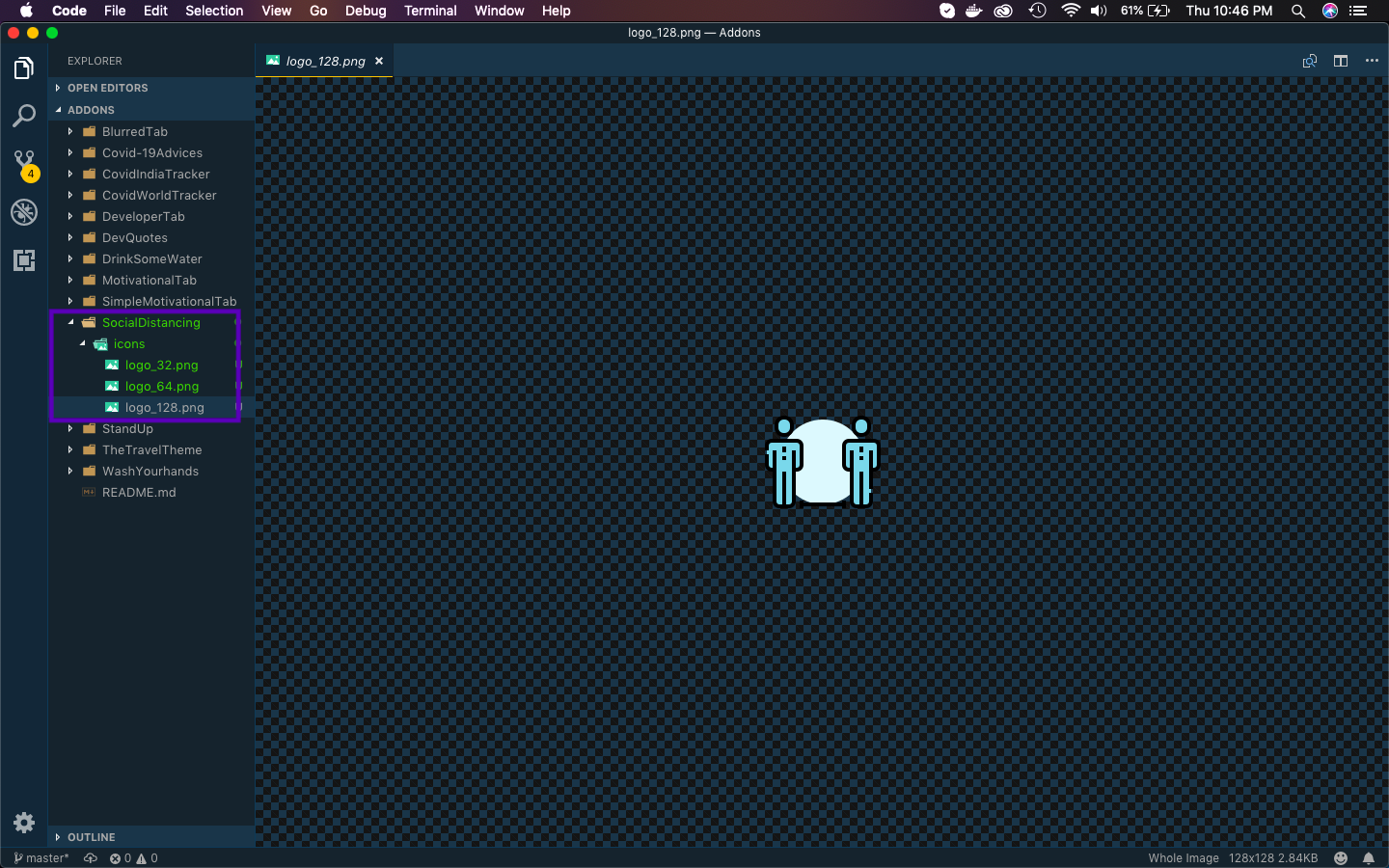Click the synchronize changes cloud icon

91,858
